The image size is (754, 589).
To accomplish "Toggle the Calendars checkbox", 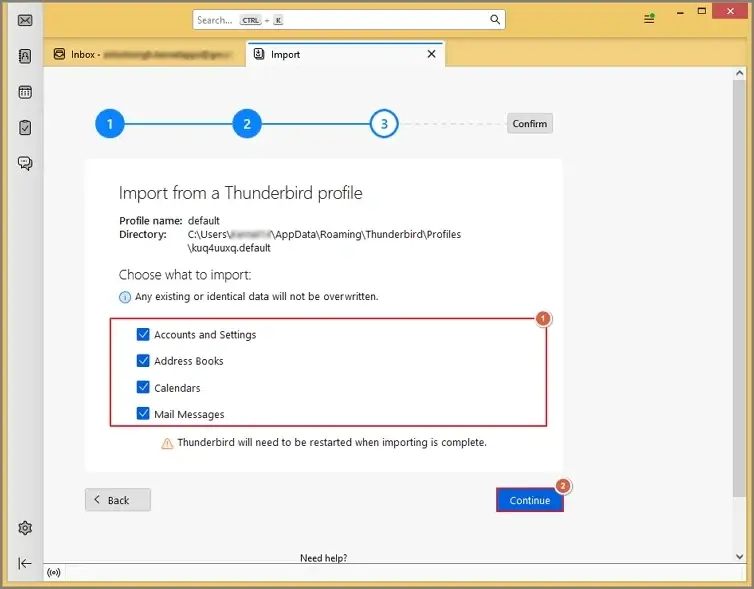I will pyautogui.click(x=143, y=387).
